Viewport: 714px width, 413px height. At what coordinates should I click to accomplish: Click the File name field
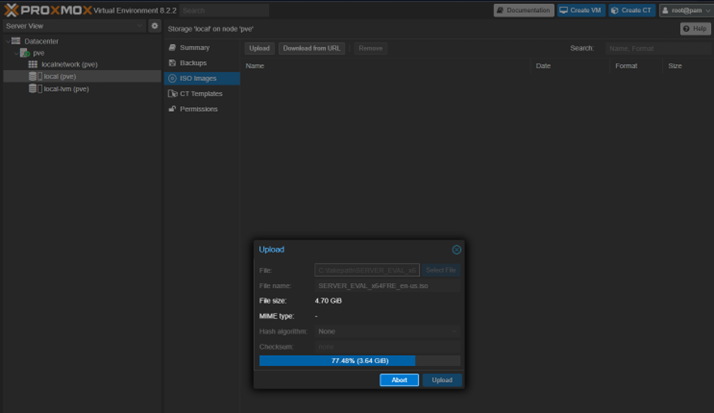[x=388, y=286]
